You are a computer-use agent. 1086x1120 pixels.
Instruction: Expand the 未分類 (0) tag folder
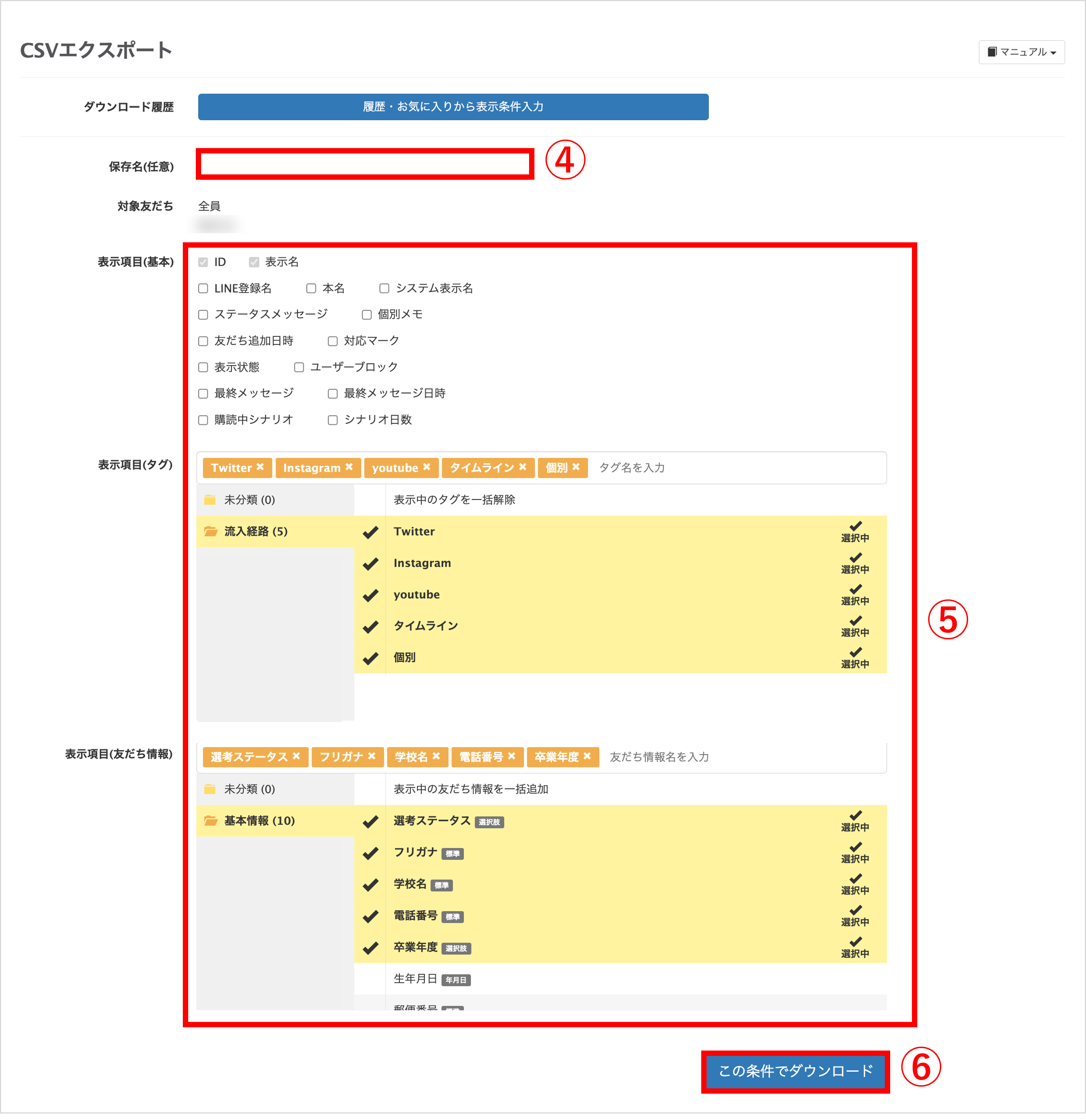pyautogui.click(x=249, y=500)
